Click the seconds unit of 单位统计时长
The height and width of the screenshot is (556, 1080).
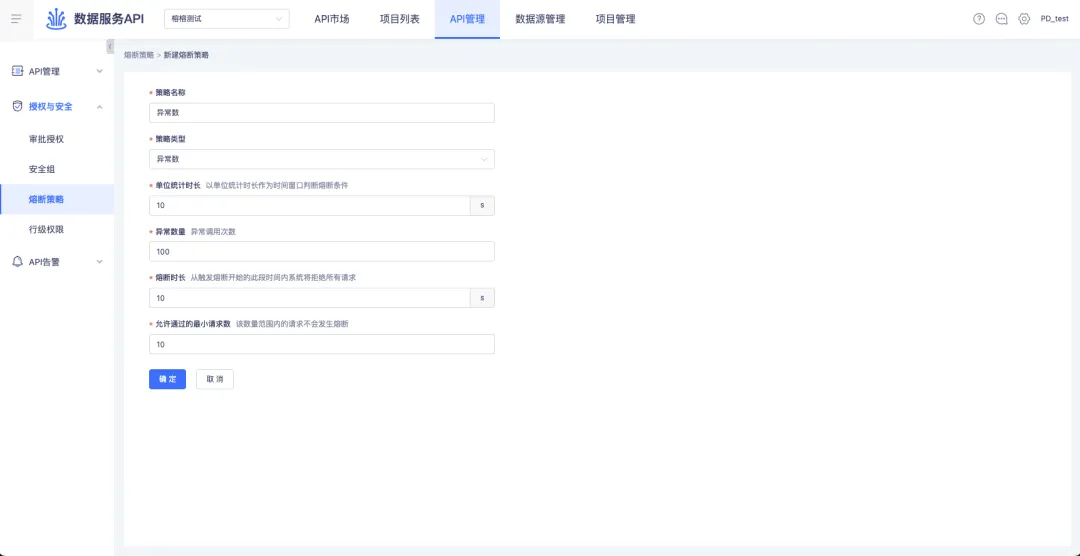pos(482,205)
